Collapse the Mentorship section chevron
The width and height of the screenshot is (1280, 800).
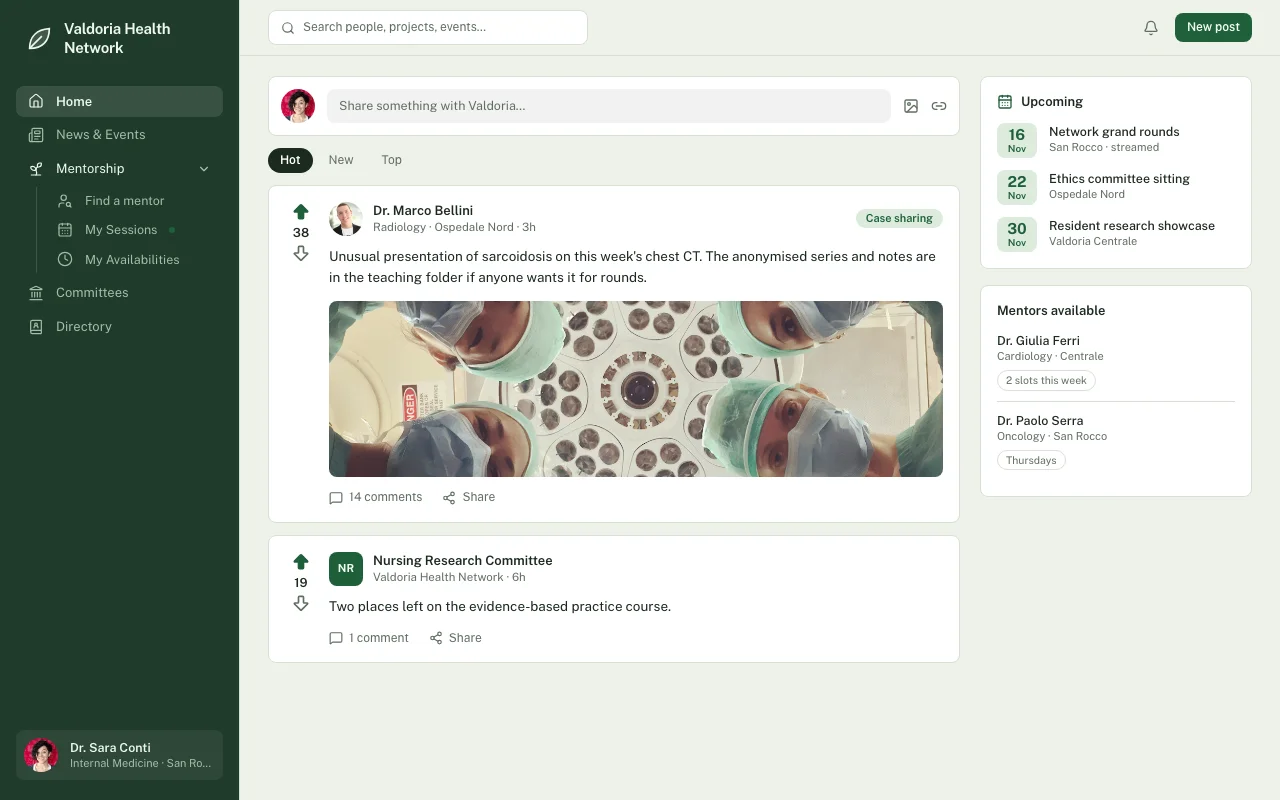(x=204, y=169)
